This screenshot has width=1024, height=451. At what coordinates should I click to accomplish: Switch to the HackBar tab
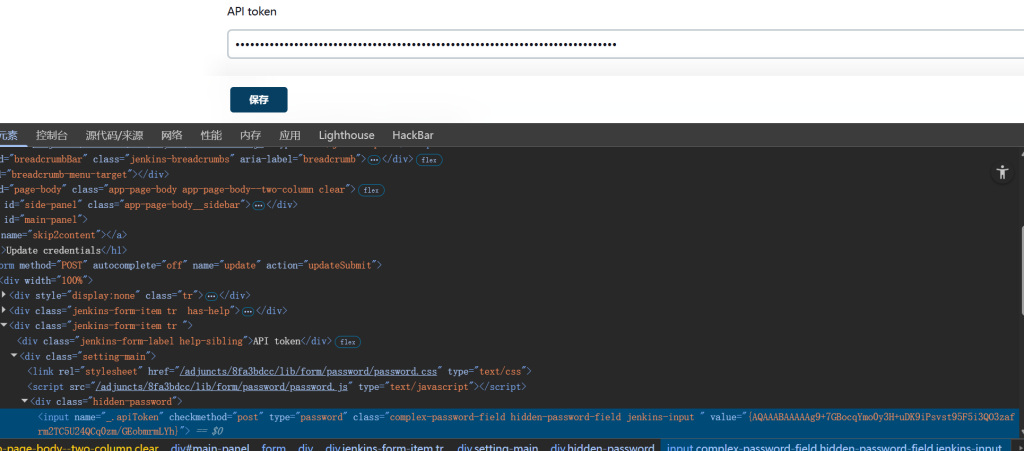pyautogui.click(x=412, y=136)
